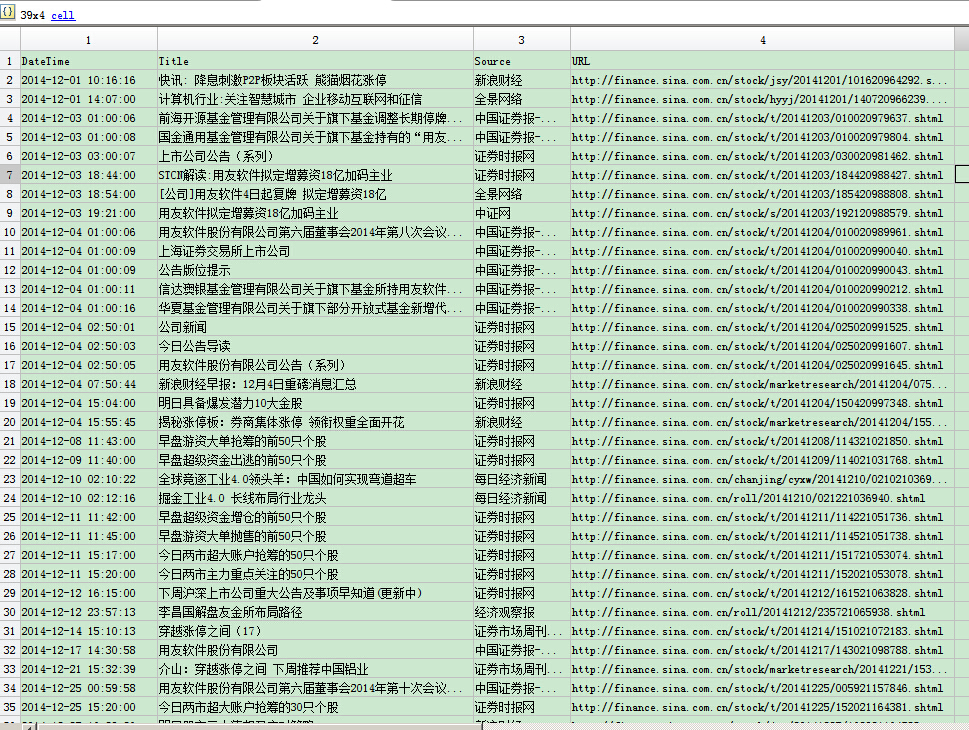Screen dimensions: 969x730
Task: Select title 掘金工业4.0 长线布局行业龙头
Action: pos(315,498)
